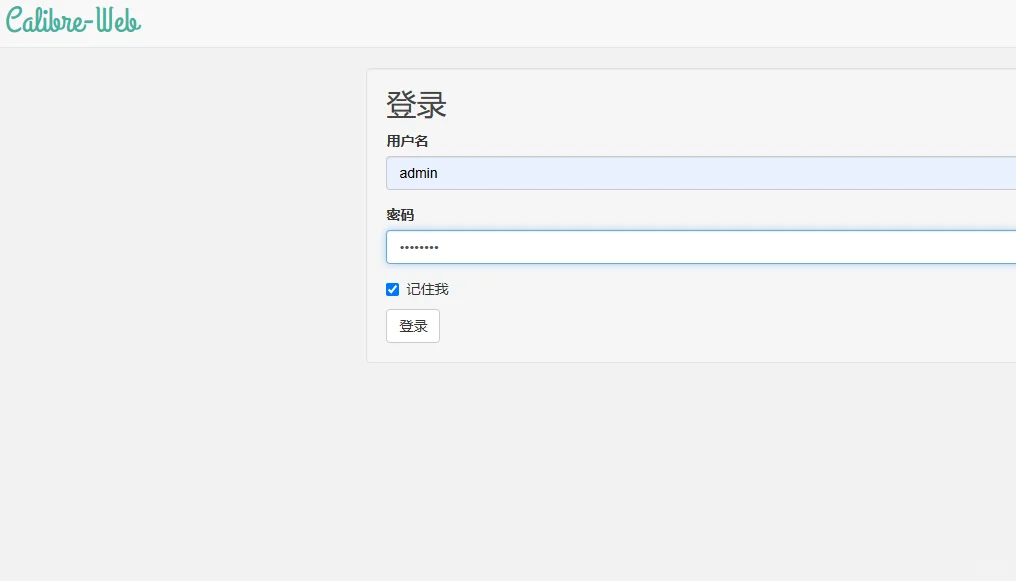Submit the login form via 登录

[413, 326]
